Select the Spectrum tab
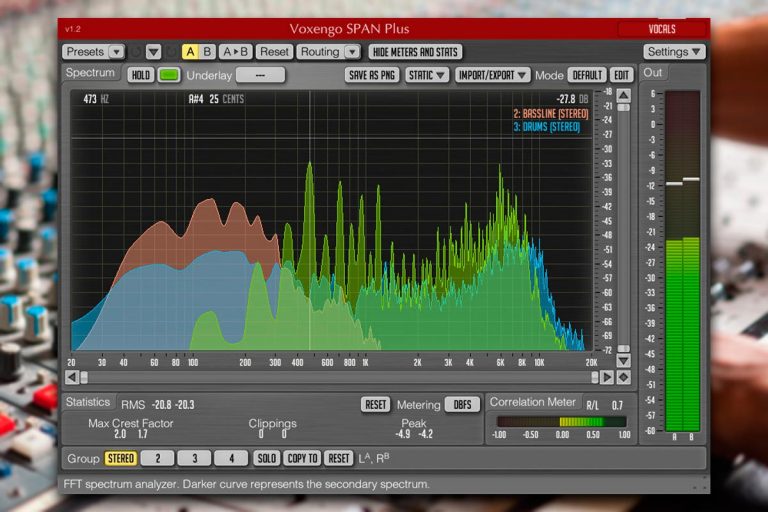This screenshot has height=512, width=768. pos(90,73)
